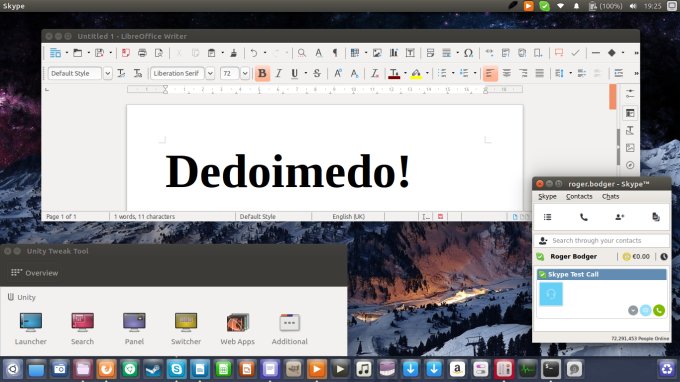Click the Insert Image icon
This screenshot has height=382, width=680.
[377, 53]
